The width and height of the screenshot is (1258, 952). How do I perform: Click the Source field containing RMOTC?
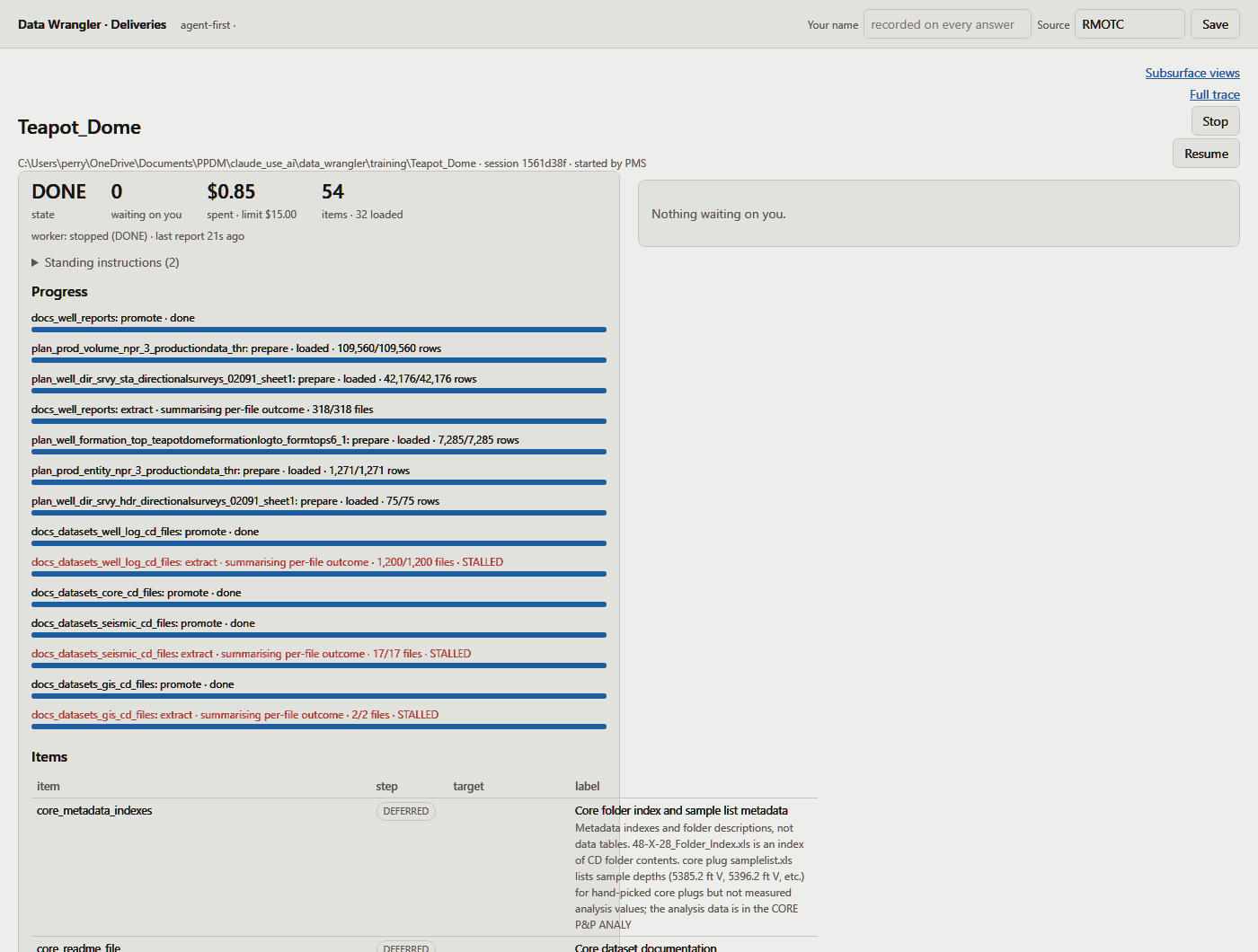pos(1130,24)
